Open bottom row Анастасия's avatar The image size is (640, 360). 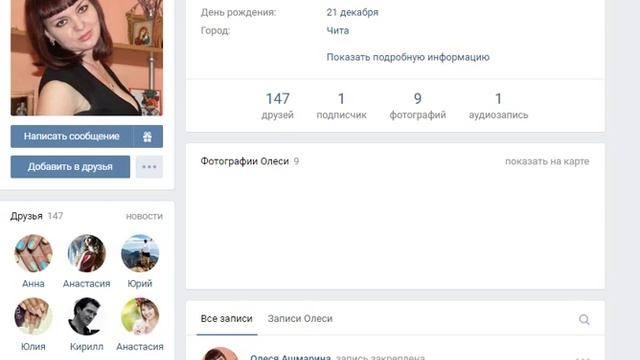click(140, 316)
